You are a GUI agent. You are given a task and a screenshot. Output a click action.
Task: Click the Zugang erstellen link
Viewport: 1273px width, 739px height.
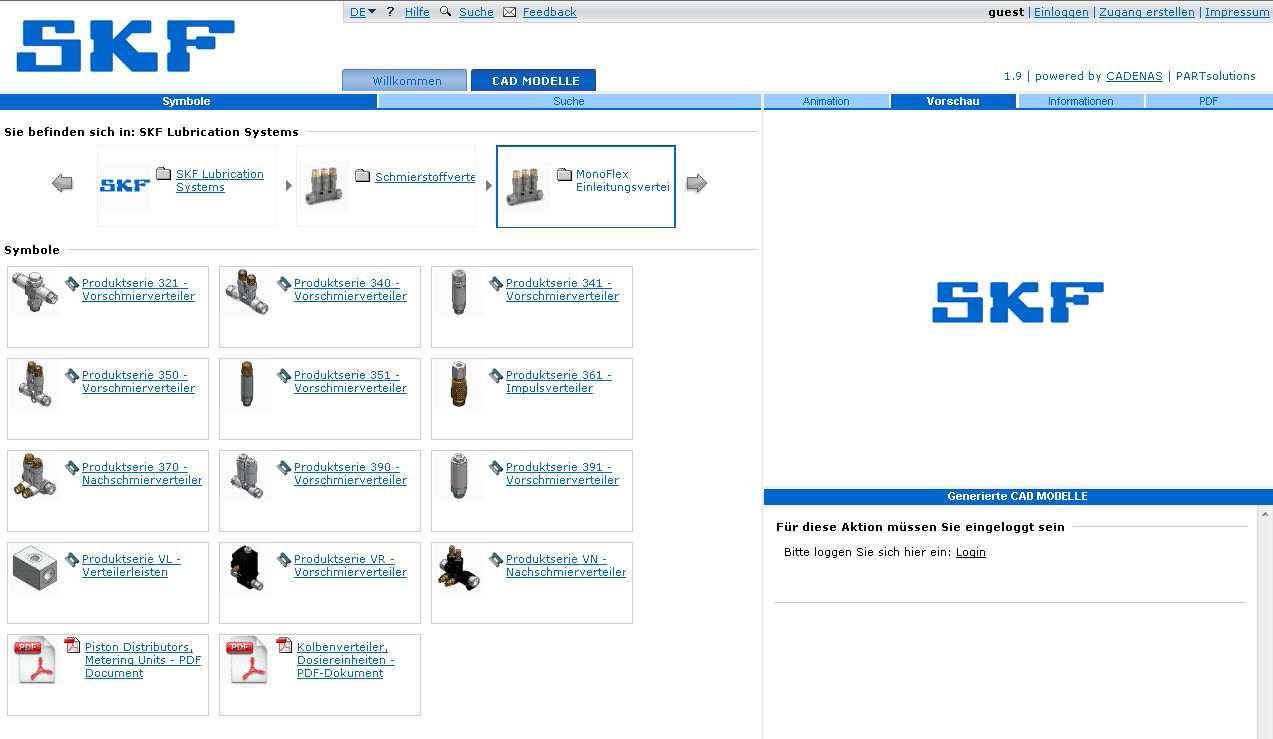[1147, 12]
